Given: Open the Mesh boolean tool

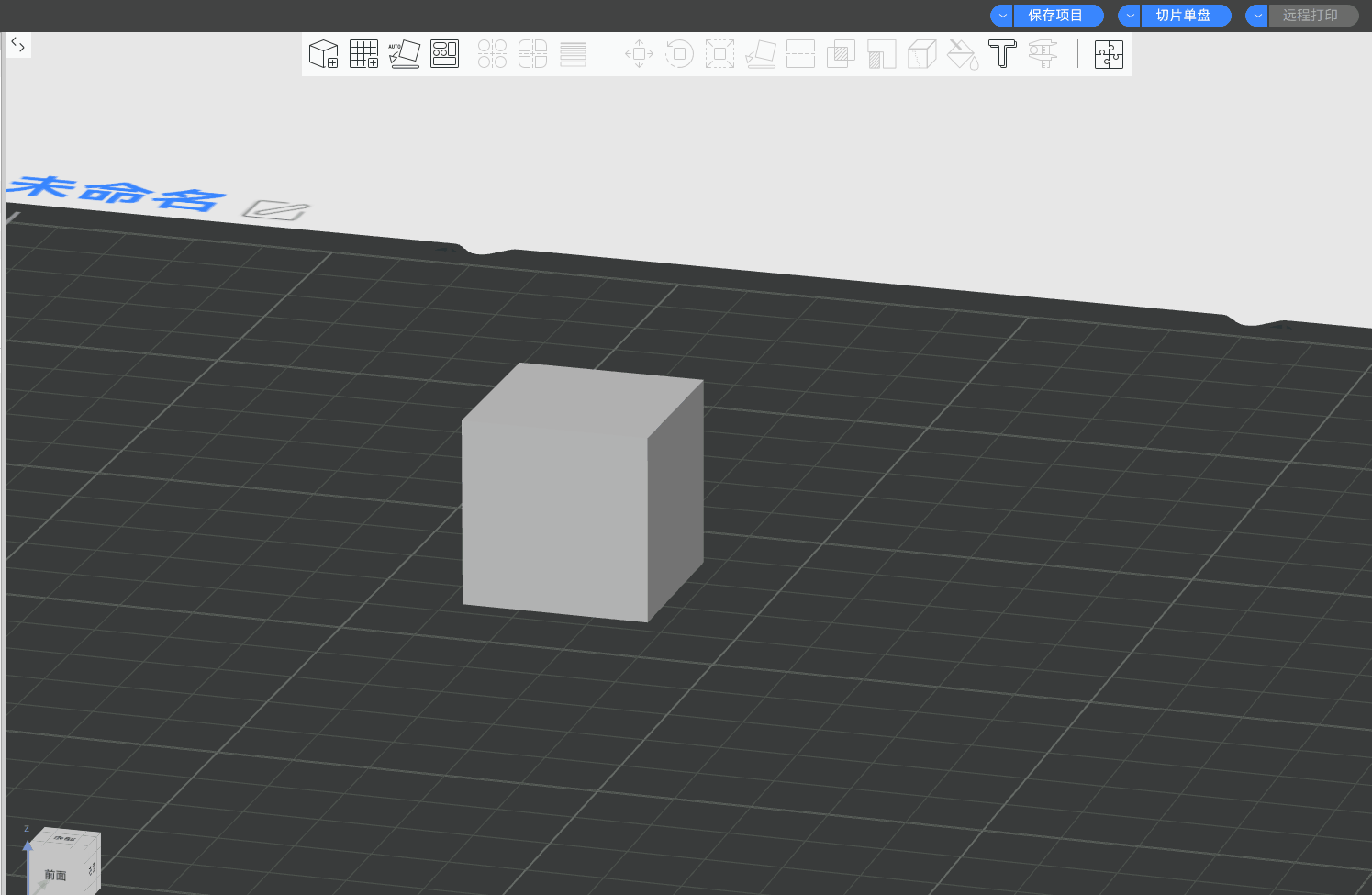Looking at the screenshot, I should pyautogui.click(x=841, y=54).
